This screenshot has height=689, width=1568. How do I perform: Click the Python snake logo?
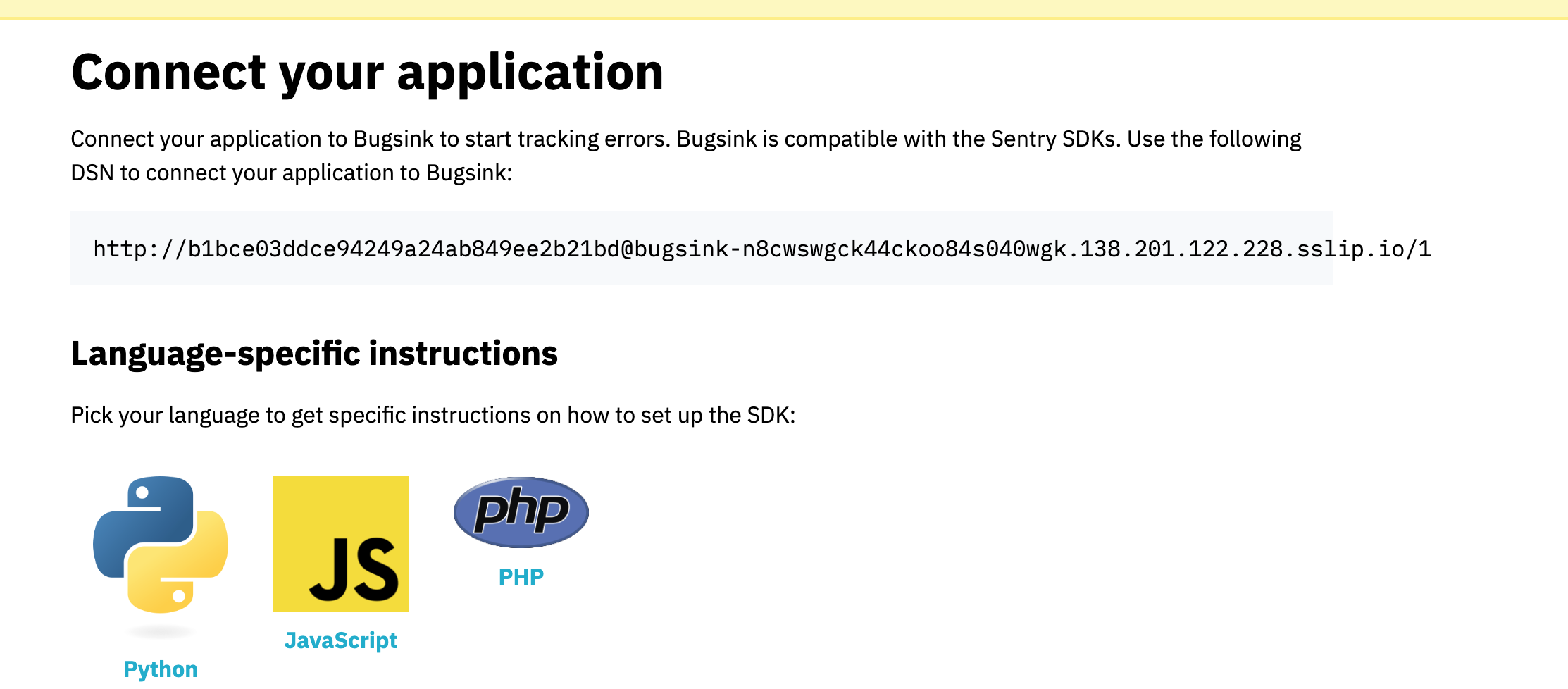pos(161,545)
